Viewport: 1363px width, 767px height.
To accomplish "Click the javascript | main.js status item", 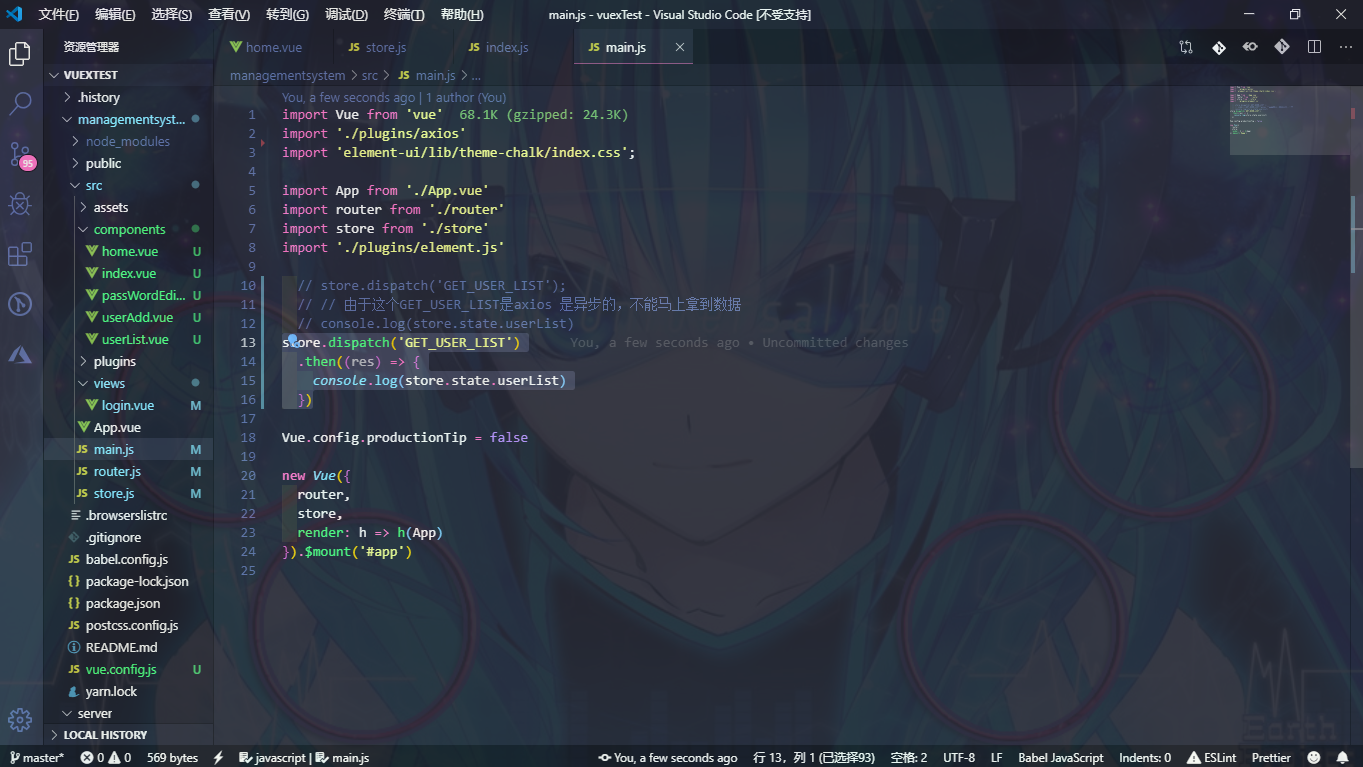I will point(304,758).
